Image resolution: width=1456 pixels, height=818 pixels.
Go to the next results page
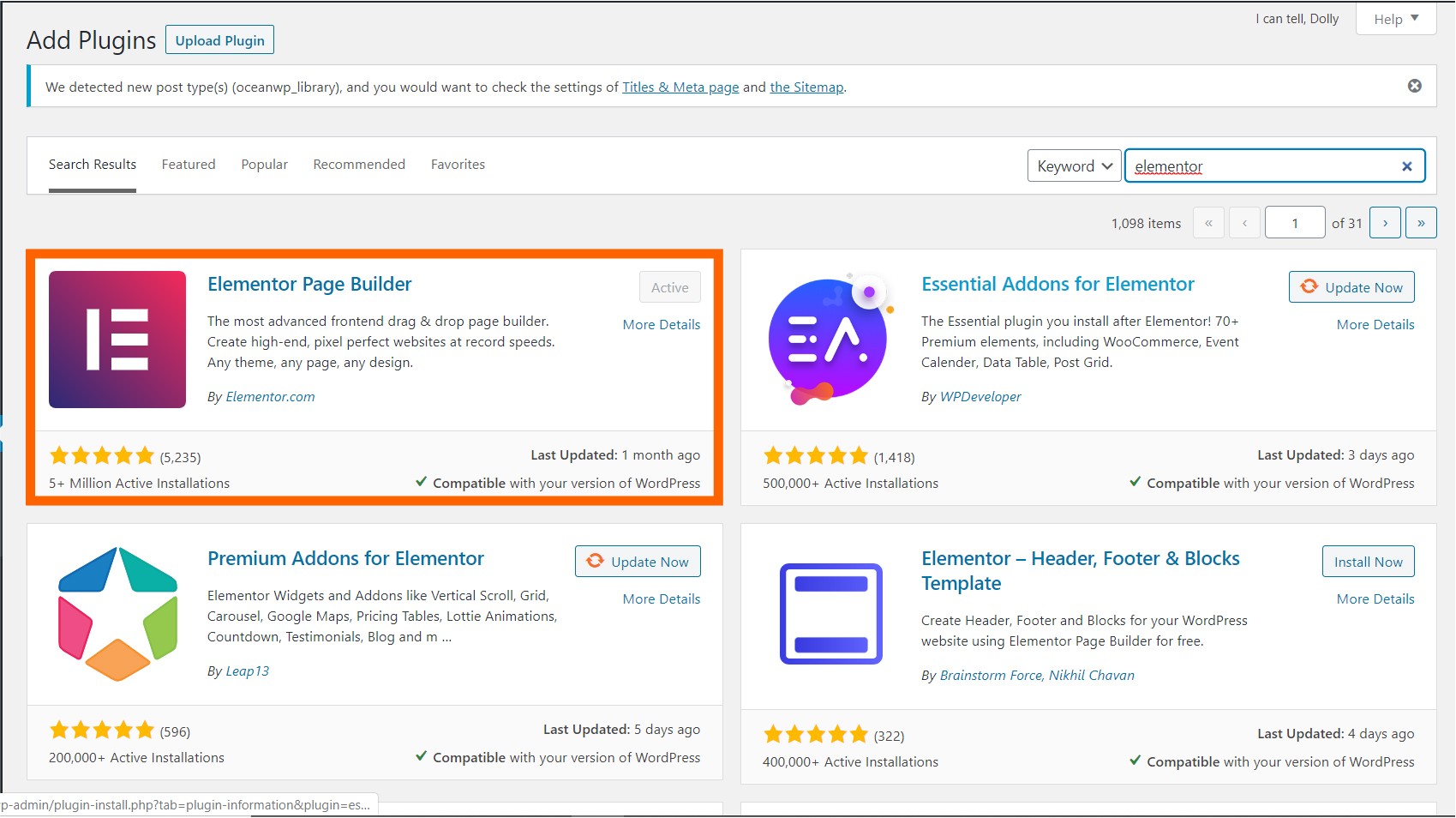1385,223
